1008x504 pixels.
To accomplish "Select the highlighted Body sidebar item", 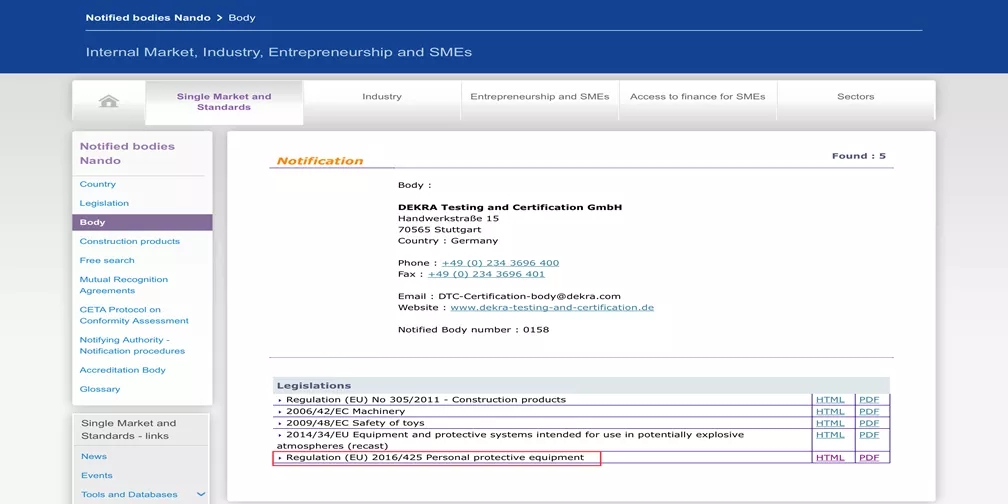I will [x=142, y=222].
